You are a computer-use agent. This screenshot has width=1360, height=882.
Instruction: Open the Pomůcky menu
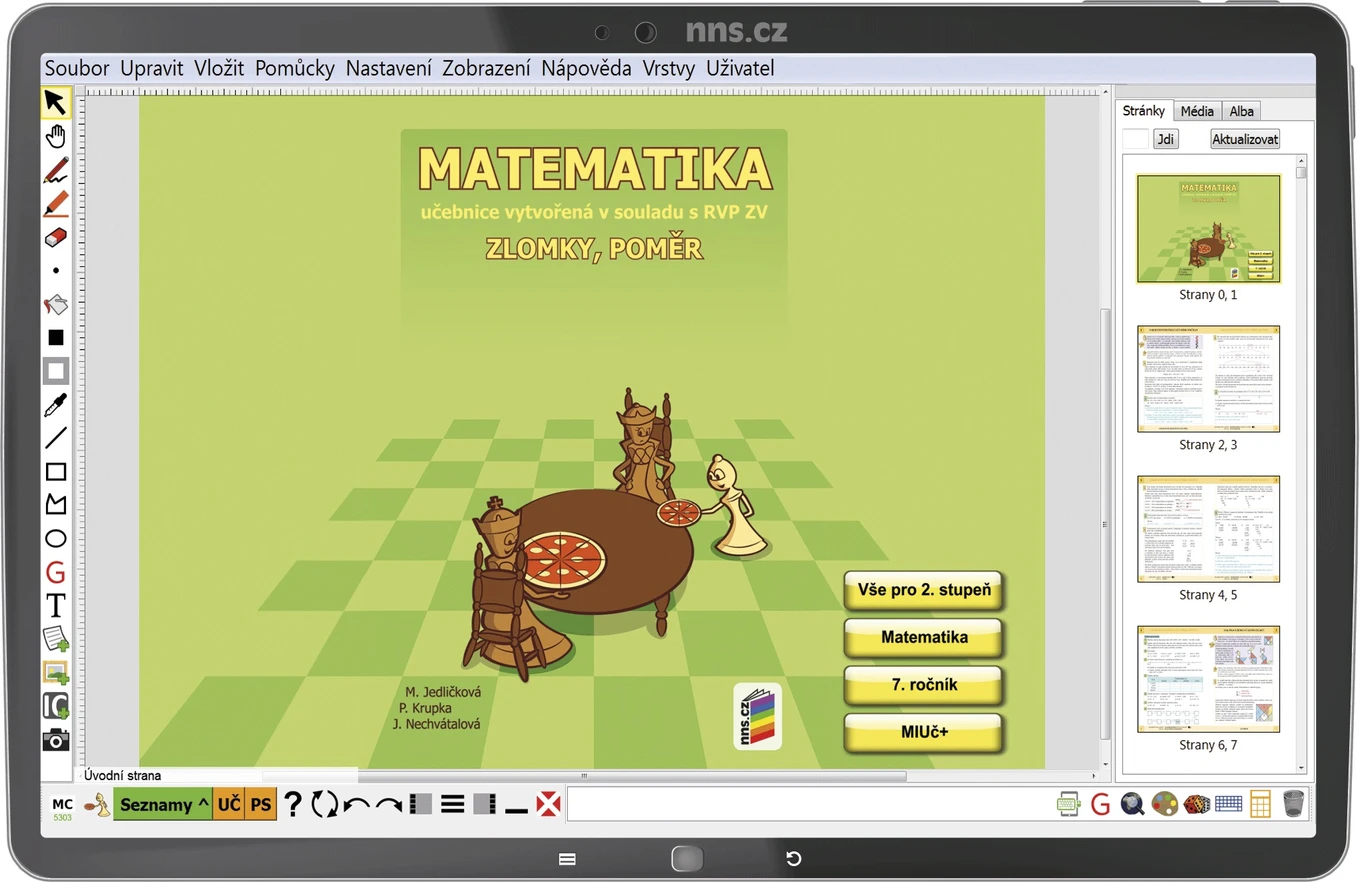tap(295, 68)
